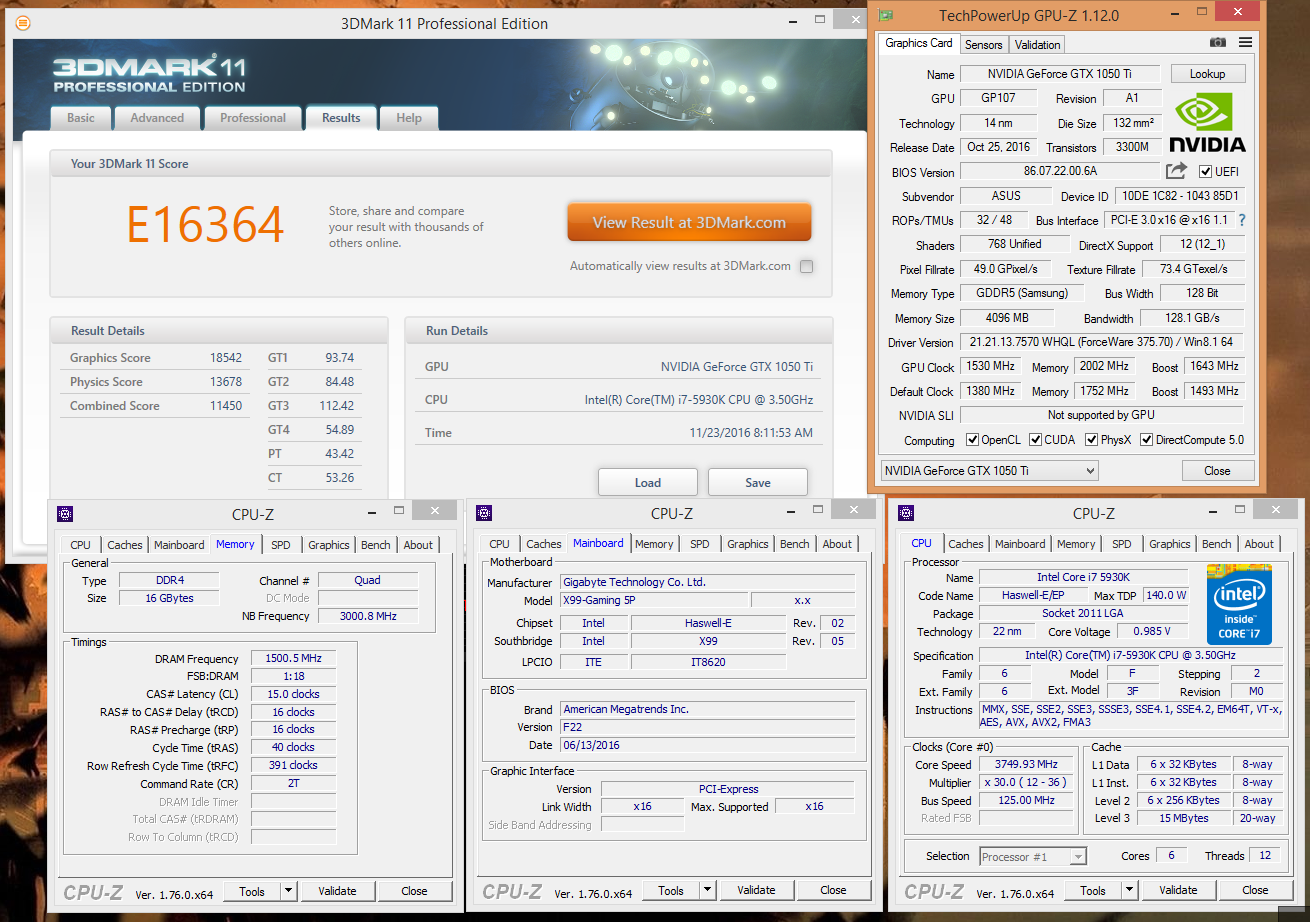Click the NVIDIA logo in GPU-Z
This screenshot has width=1310, height=922.
tap(1207, 121)
